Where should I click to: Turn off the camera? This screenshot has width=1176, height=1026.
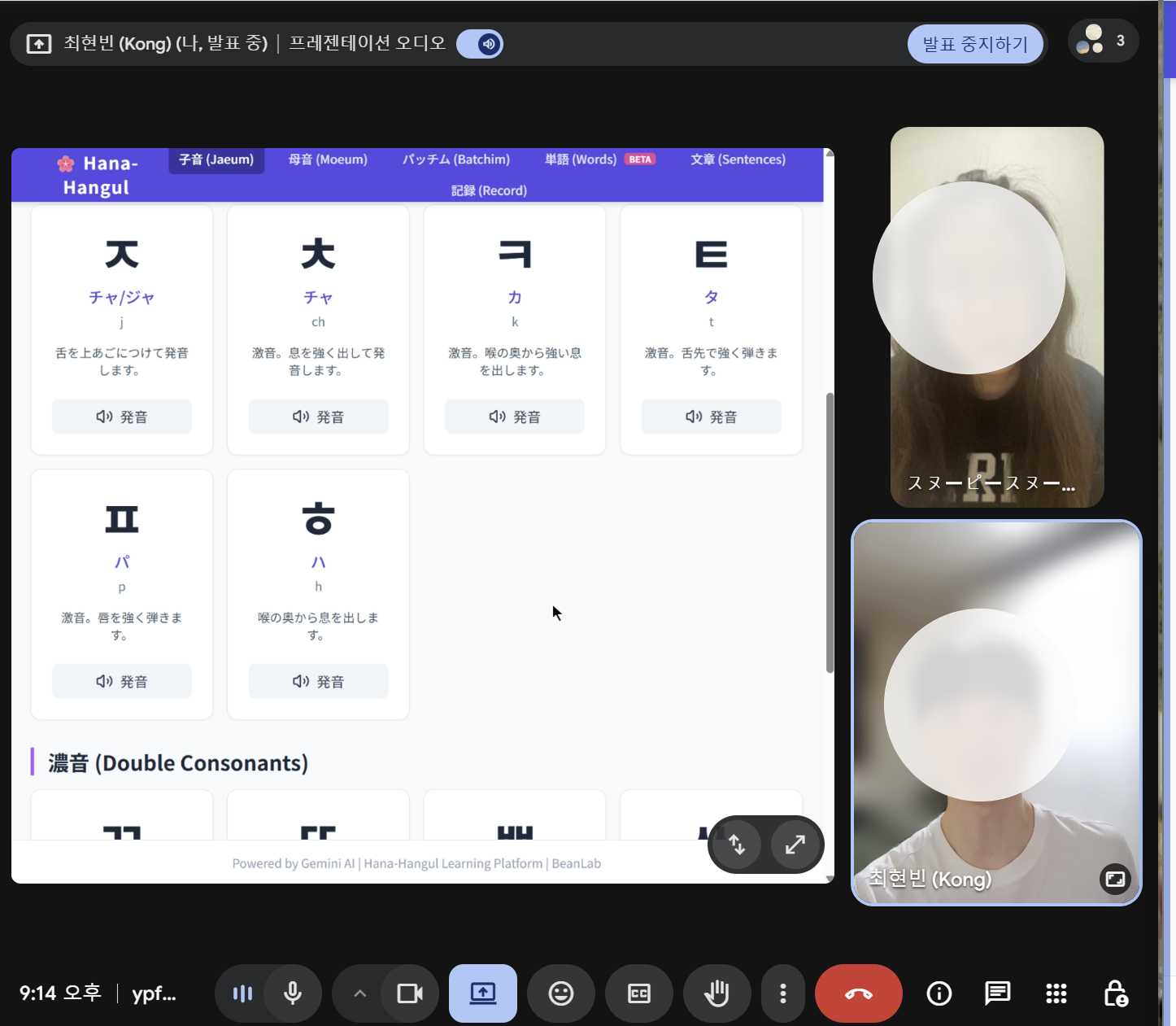(410, 993)
